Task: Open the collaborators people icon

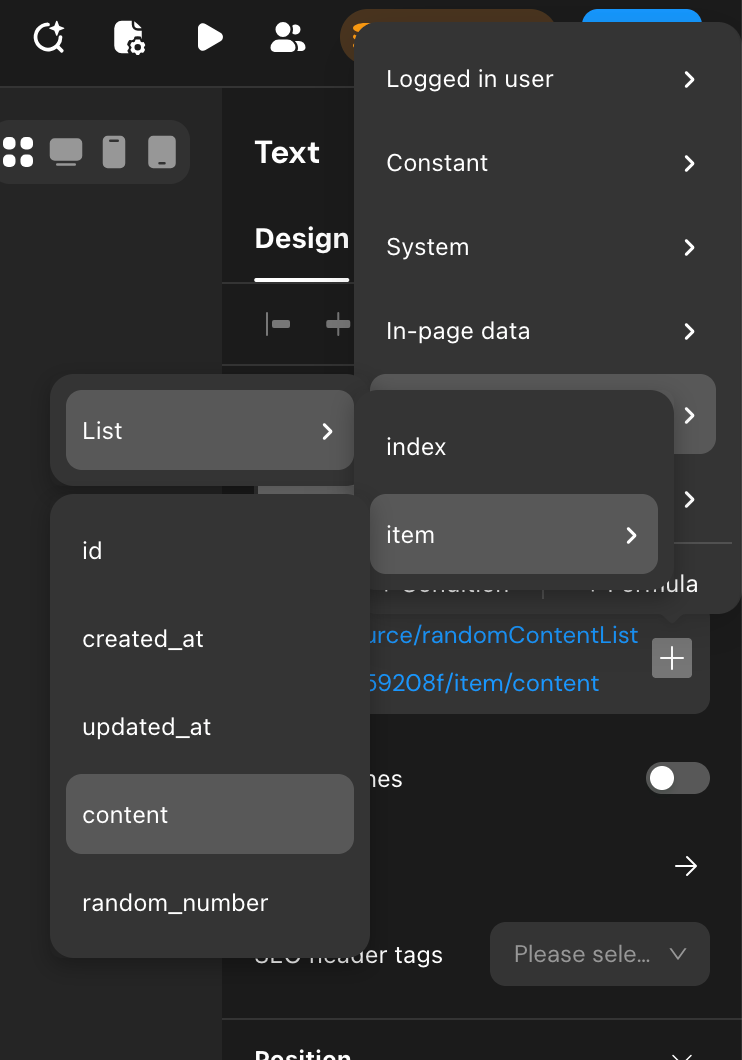Action: click(x=288, y=38)
